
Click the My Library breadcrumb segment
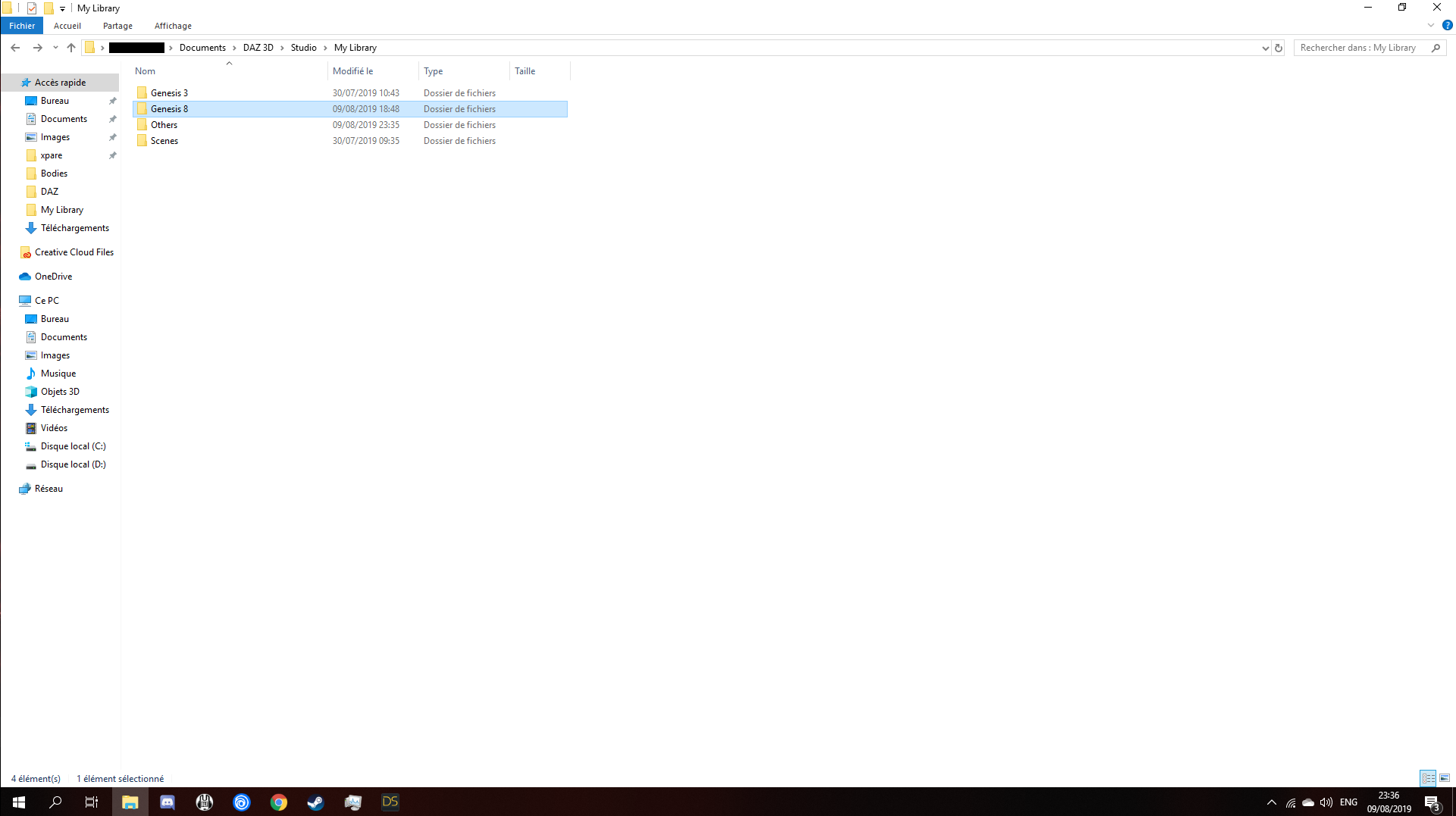pyautogui.click(x=355, y=48)
